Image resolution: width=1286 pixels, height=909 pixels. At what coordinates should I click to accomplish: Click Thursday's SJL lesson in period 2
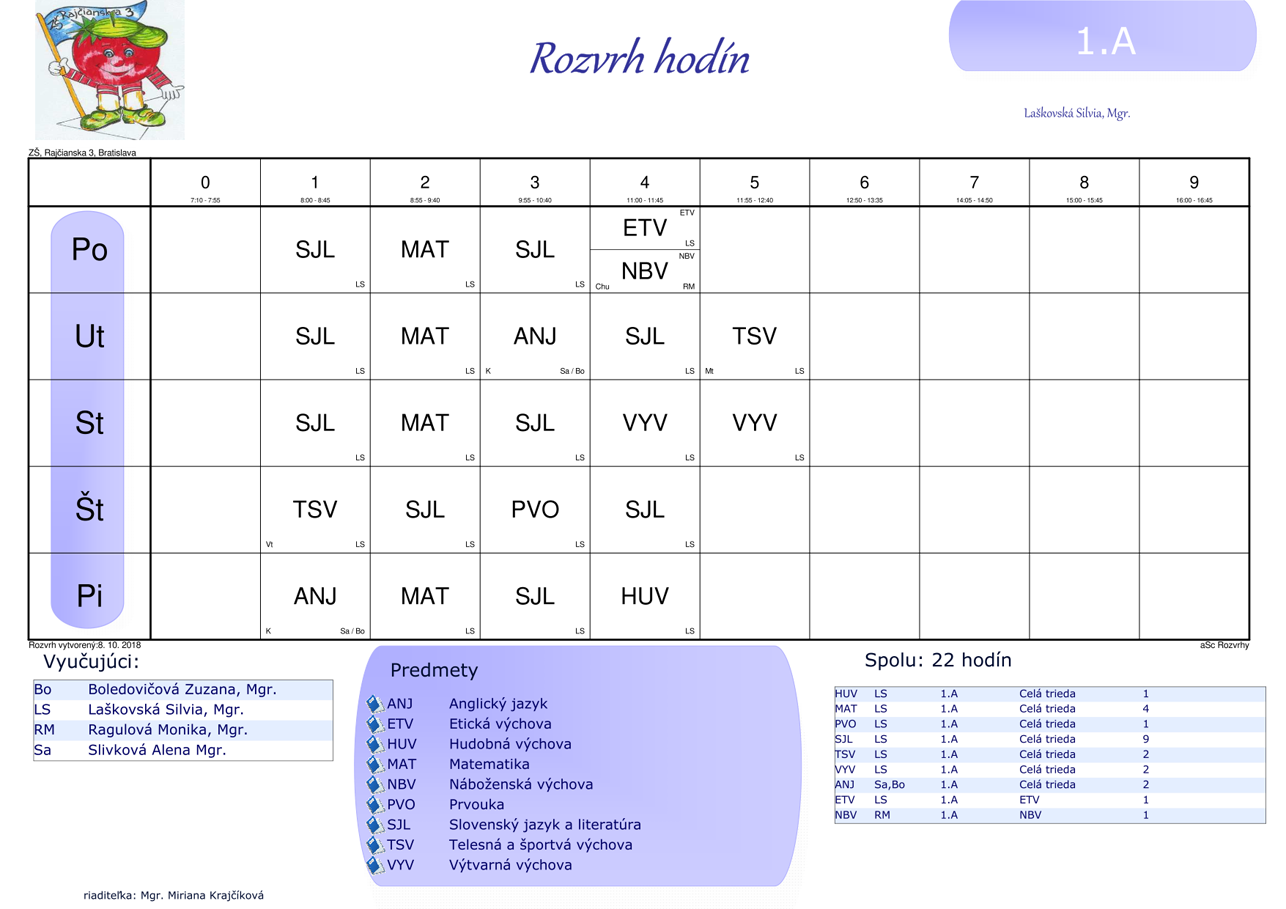[425, 509]
